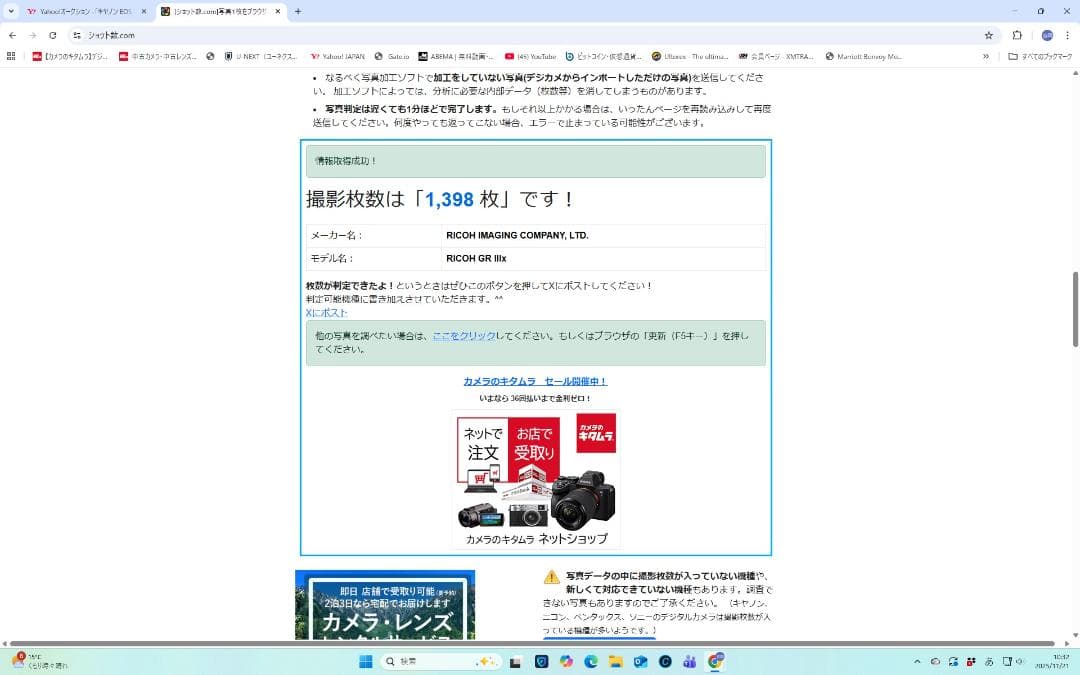Click the browser back arrow
The height and width of the screenshot is (675, 1080).
[x=11, y=34]
